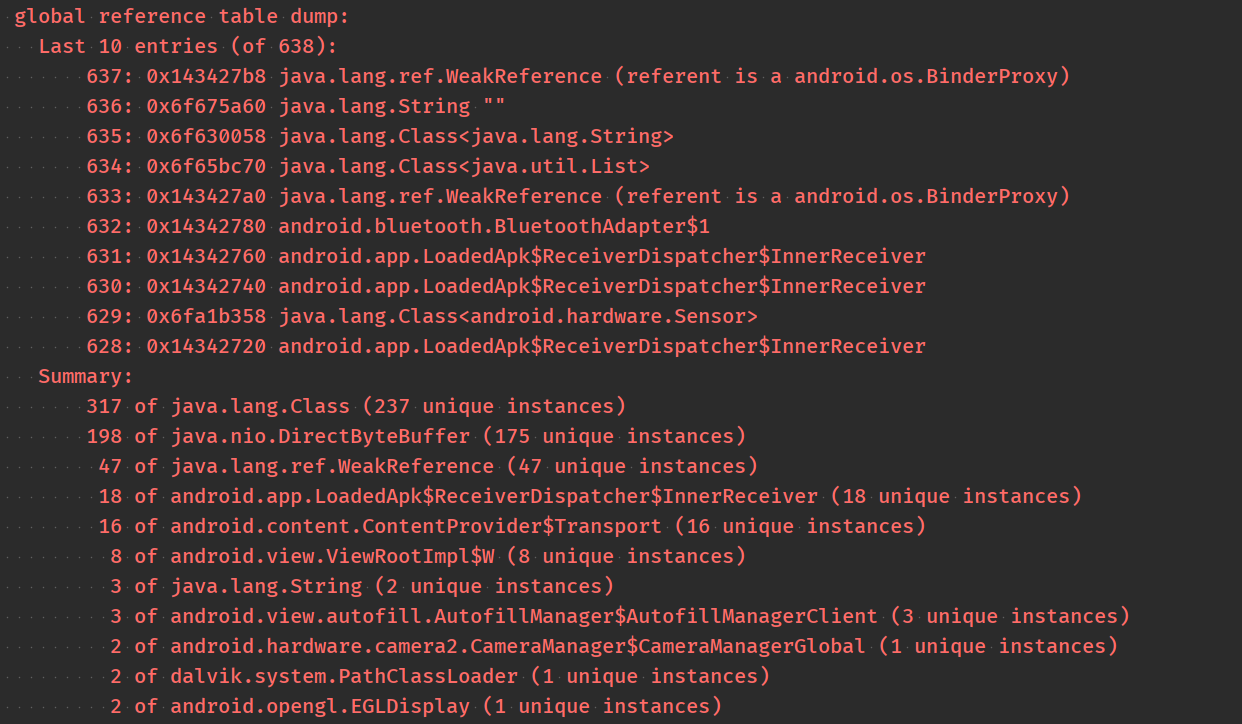The width and height of the screenshot is (1242, 724).
Task: Click the "Summary:" heading line
Action: coord(85,376)
